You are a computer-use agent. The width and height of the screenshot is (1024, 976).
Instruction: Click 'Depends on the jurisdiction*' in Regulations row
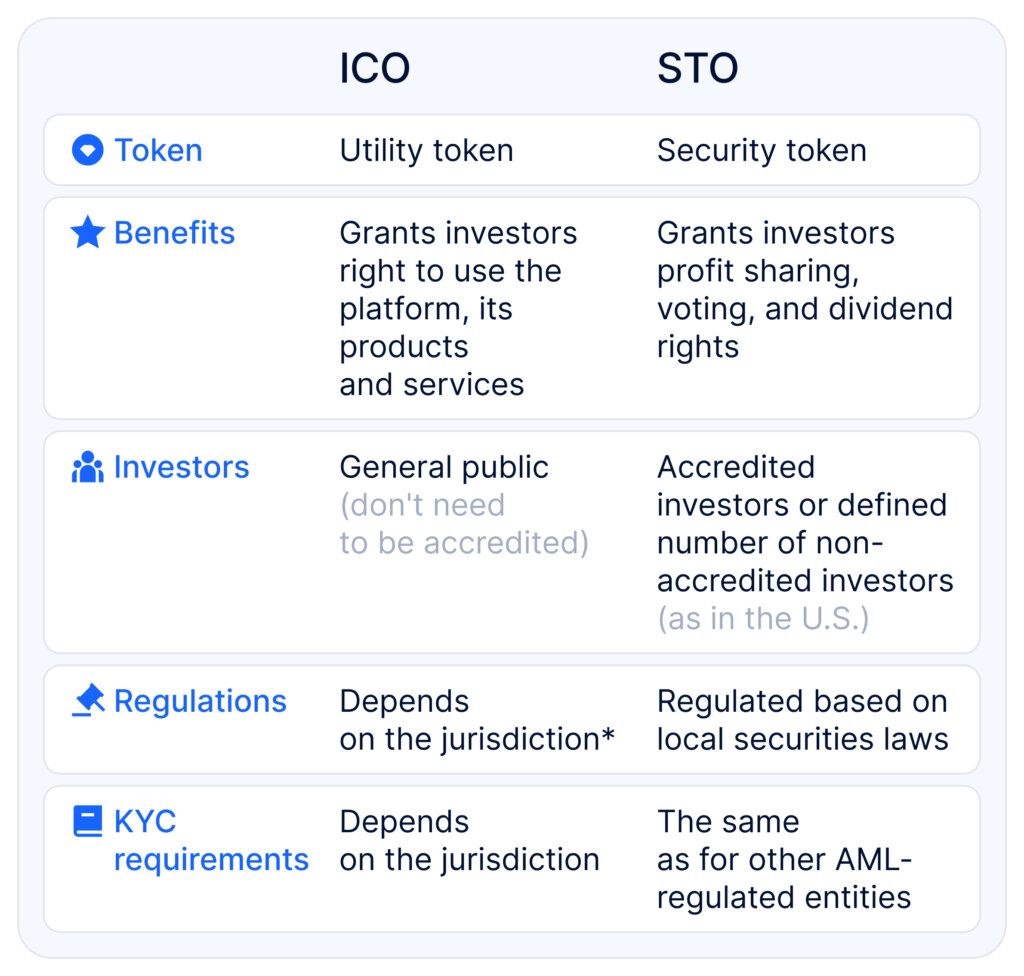(x=477, y=720)
